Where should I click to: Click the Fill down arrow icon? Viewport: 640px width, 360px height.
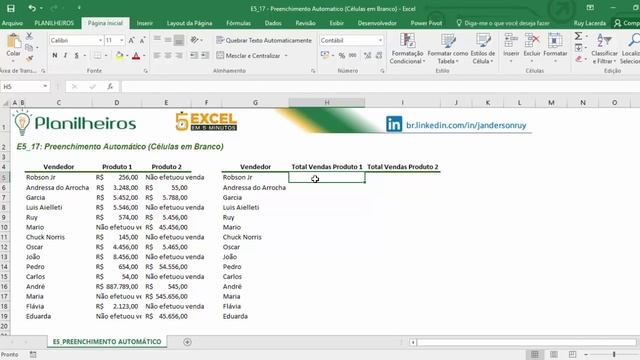click(x=578, y=48)
